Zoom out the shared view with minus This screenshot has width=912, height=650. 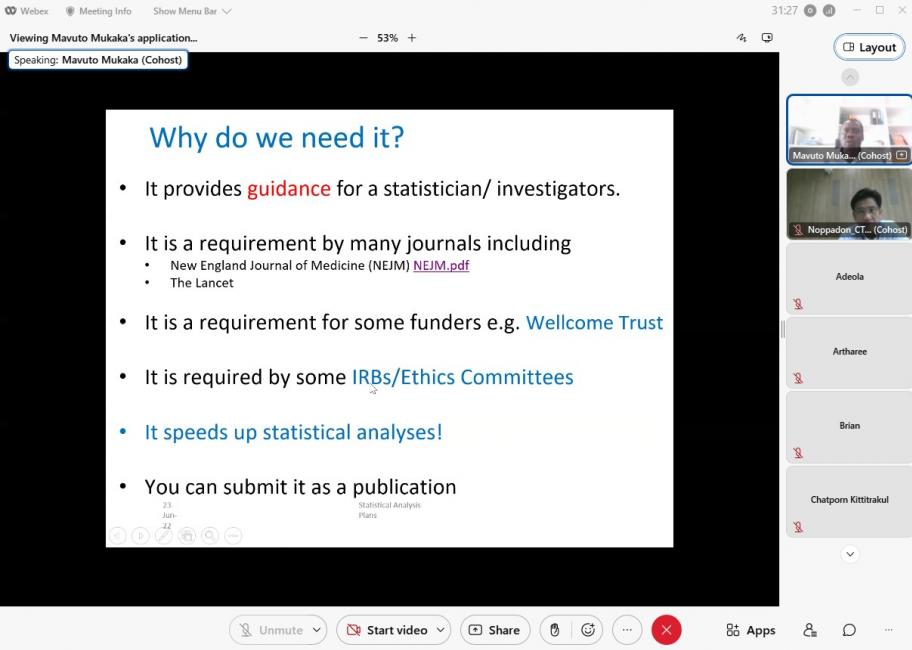point(364,38)
